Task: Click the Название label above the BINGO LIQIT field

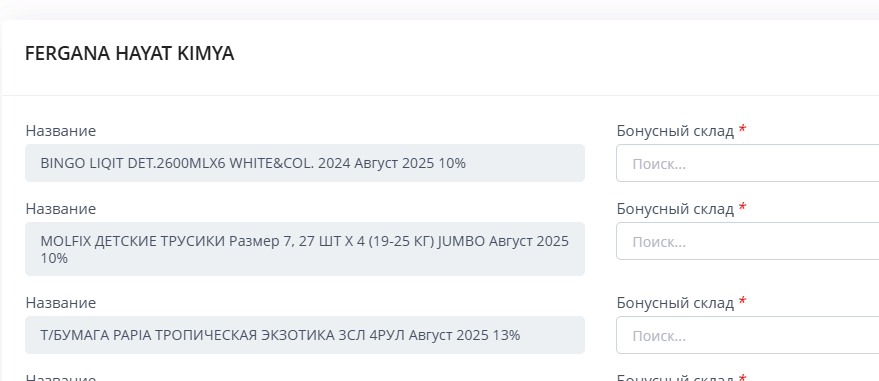Action: click(x=61, y=131)
